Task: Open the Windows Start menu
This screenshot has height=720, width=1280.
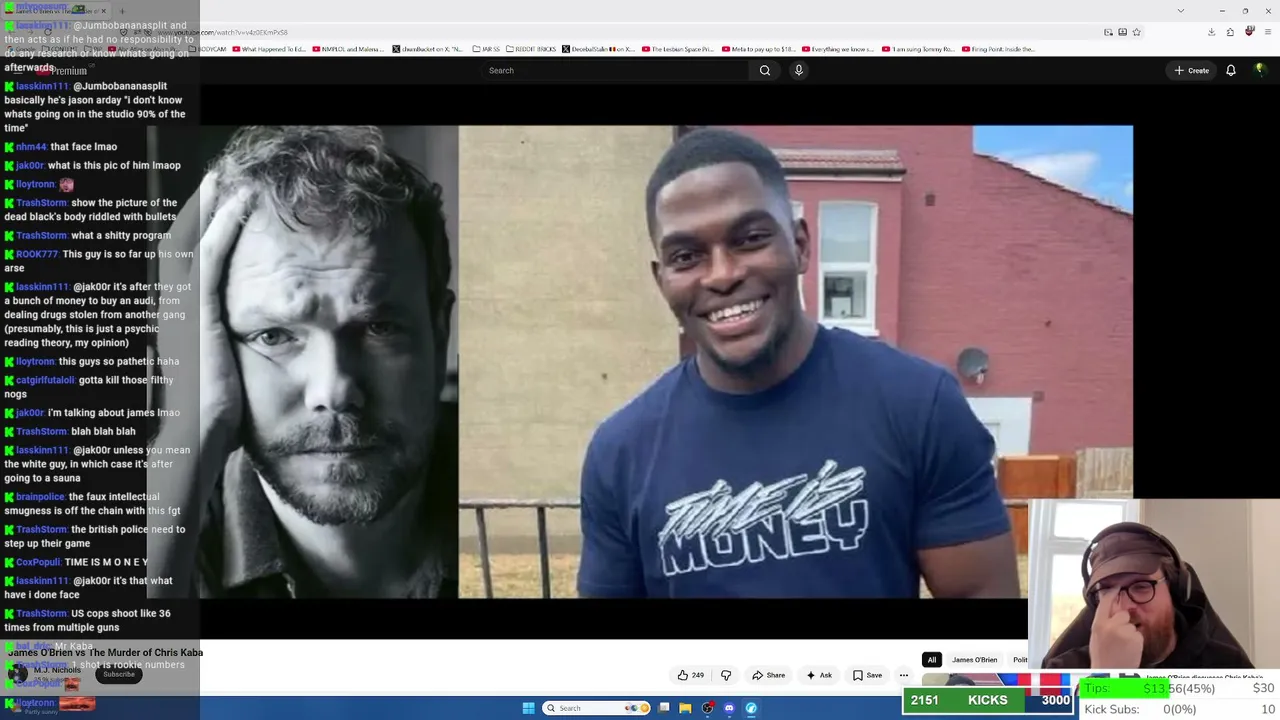Action: coord(528,708)
